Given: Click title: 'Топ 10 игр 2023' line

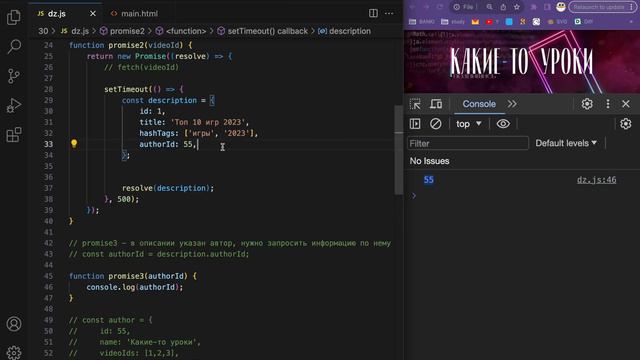Looking at the screenshot, I should [194, 122].
